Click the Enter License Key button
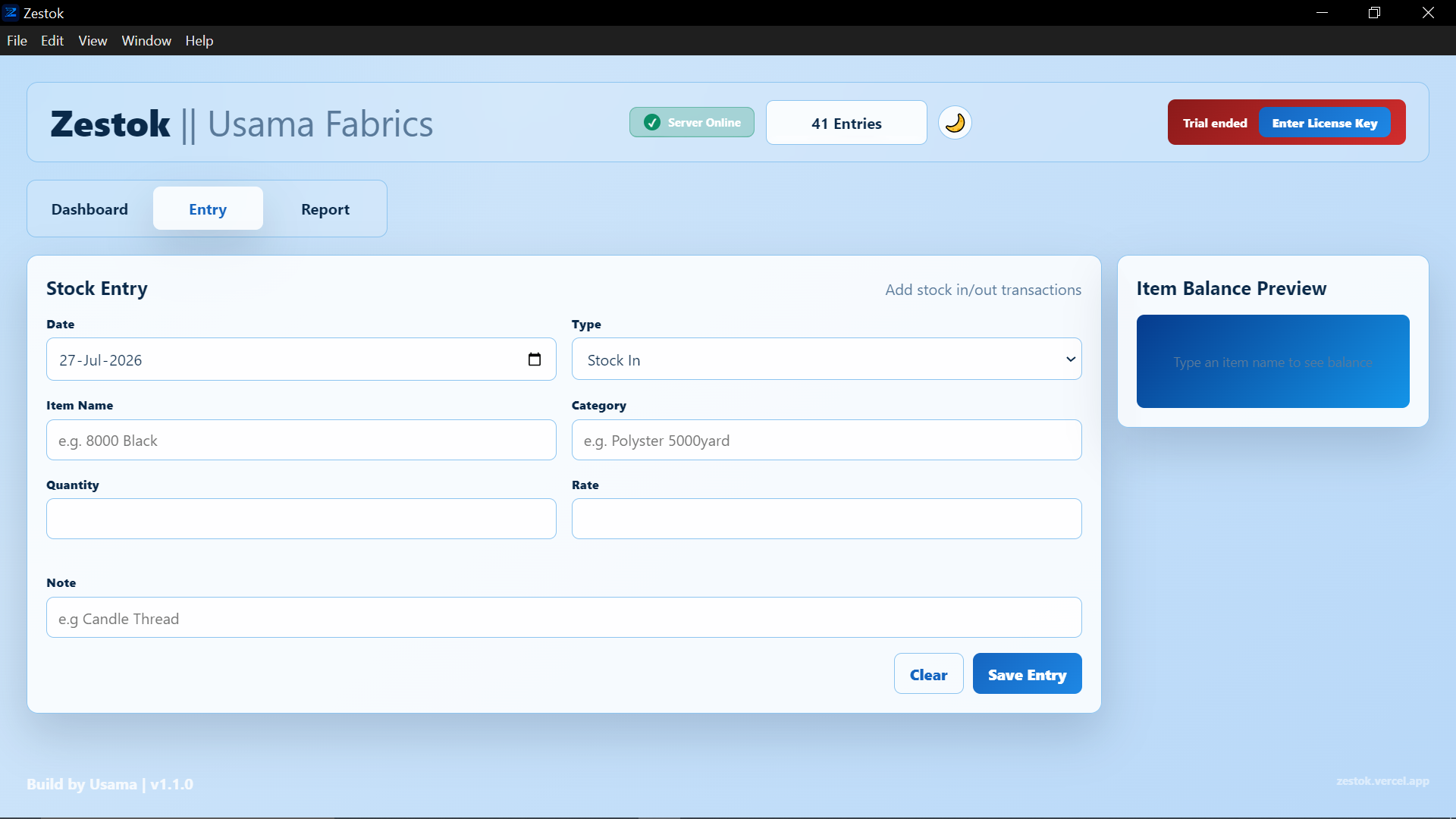1456x819 pixels. tap(1325, 123)
